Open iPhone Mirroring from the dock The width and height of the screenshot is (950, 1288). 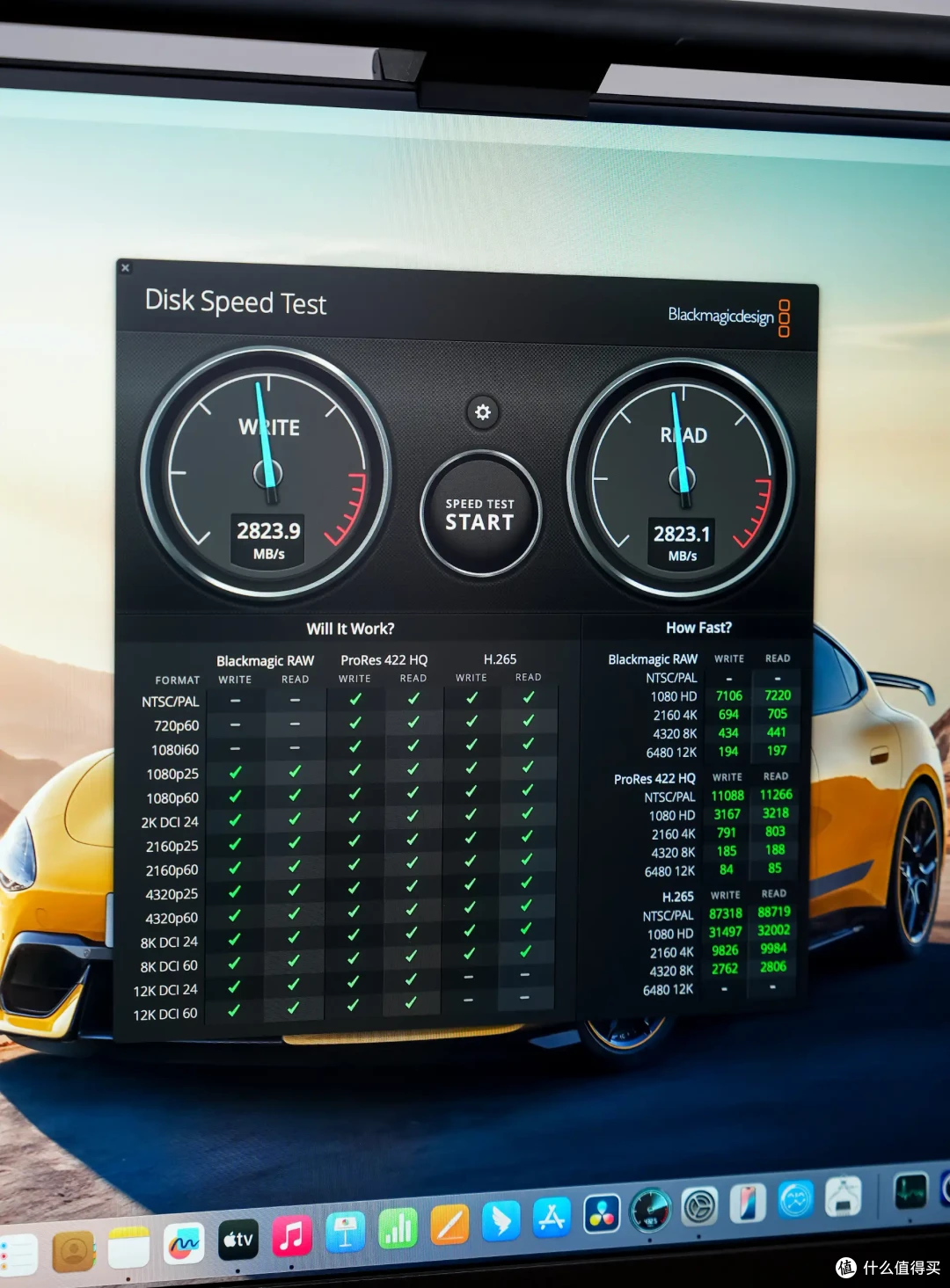click(x=748, y=1203)
